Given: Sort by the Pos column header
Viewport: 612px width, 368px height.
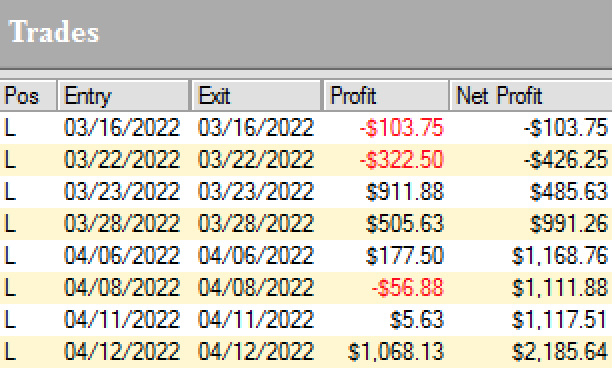Looking at the screenshot, I should (28, 96).
